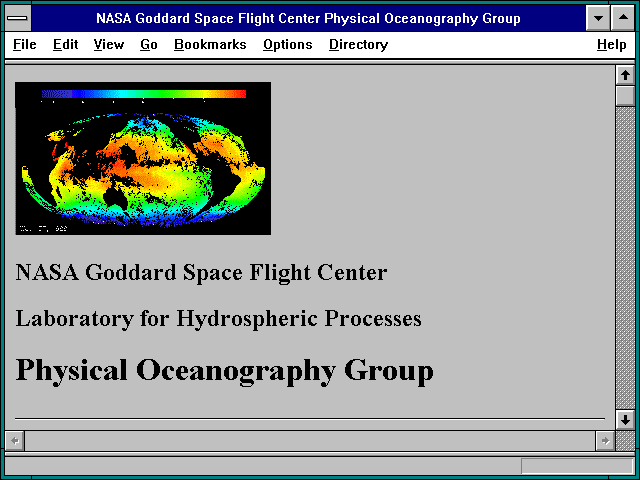Click the minimize down-arrow button
This screenshot has height=480, width=640.
click(x=598, y=18)
